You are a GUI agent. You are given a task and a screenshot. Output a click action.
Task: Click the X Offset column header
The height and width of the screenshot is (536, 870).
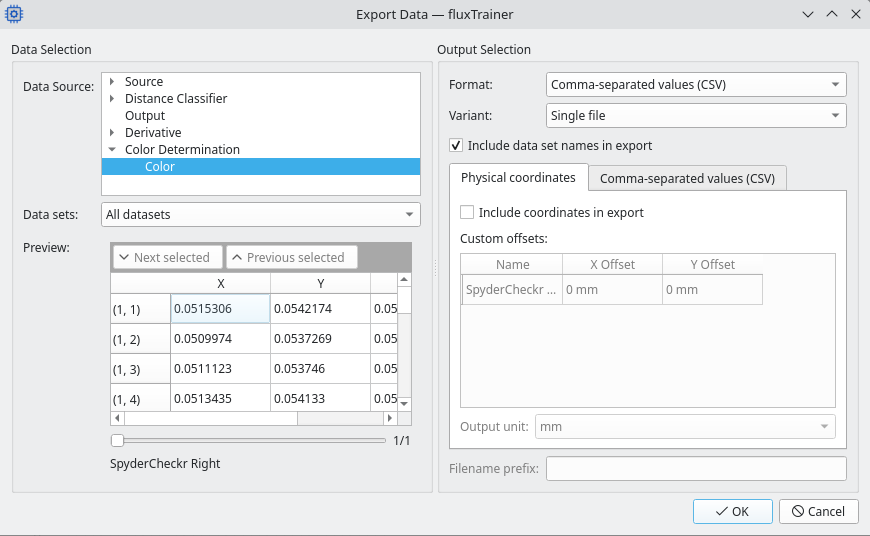pyautogui.click(x=613, y=265)
